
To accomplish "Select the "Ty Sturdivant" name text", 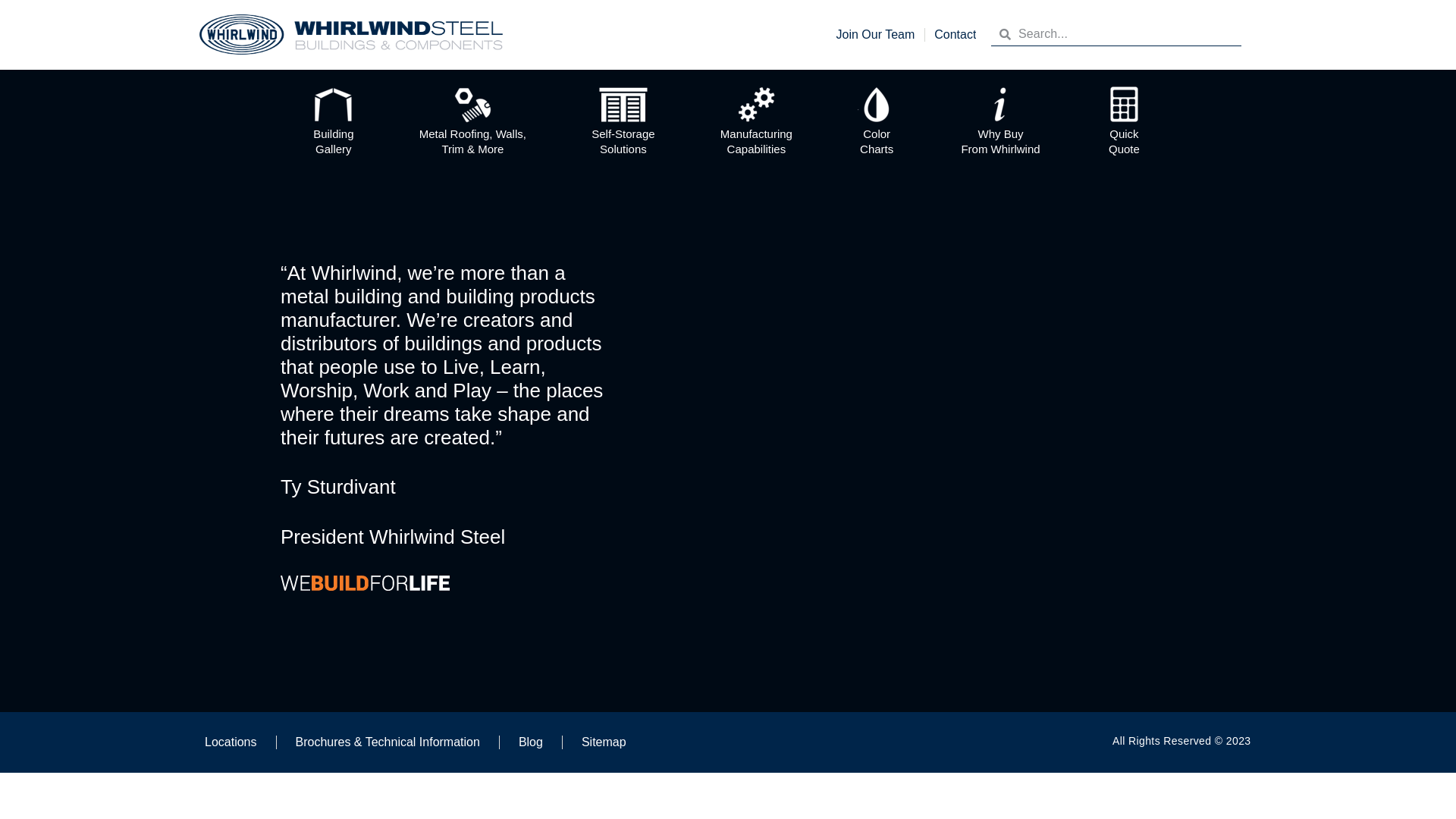I will coord(338,487).
